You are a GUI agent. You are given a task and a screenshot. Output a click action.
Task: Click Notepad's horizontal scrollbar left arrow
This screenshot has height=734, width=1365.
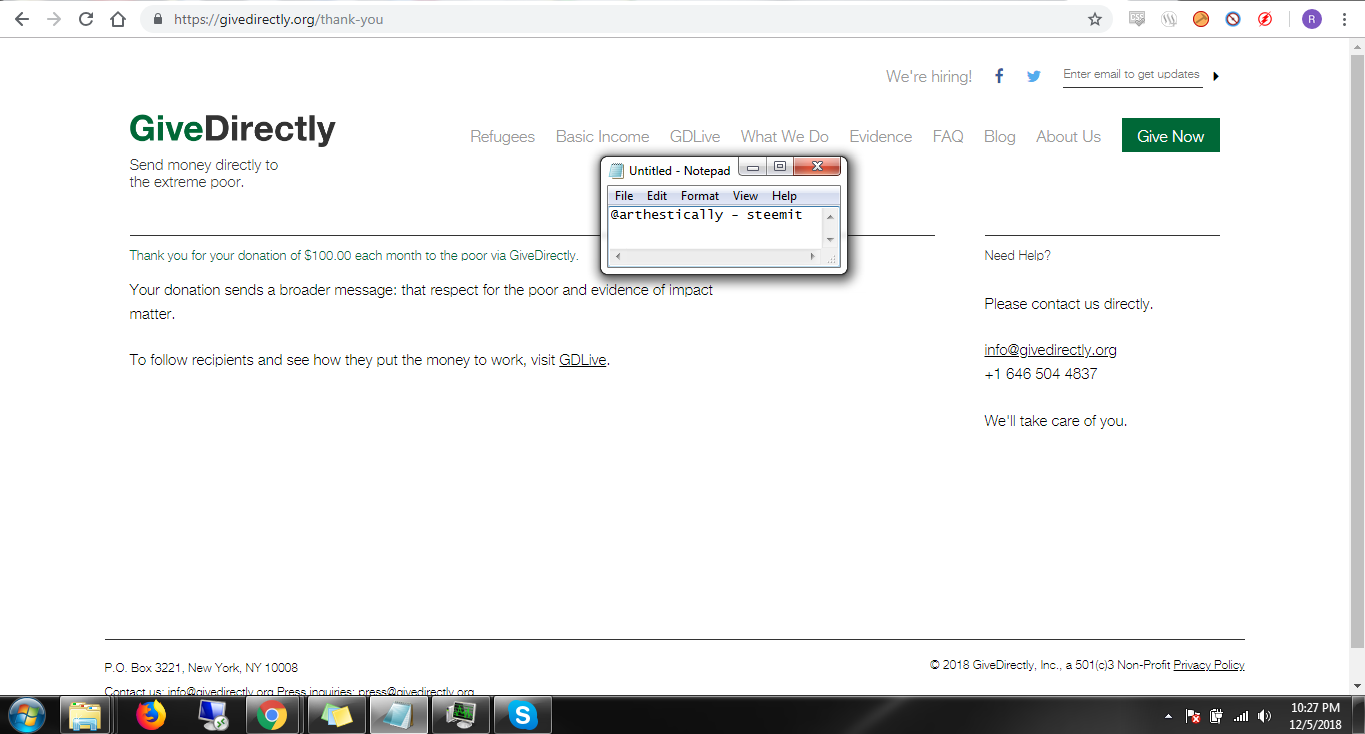(617, 257)
